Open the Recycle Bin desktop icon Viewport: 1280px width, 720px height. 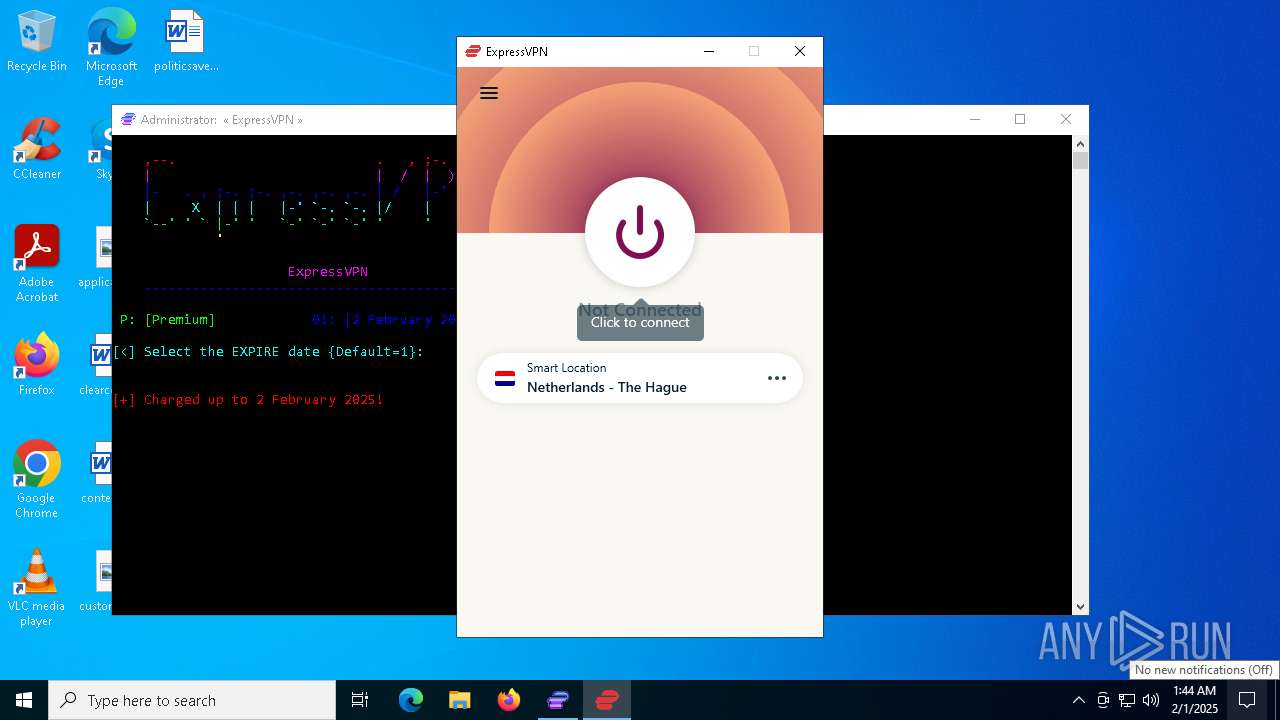[37, 41]
